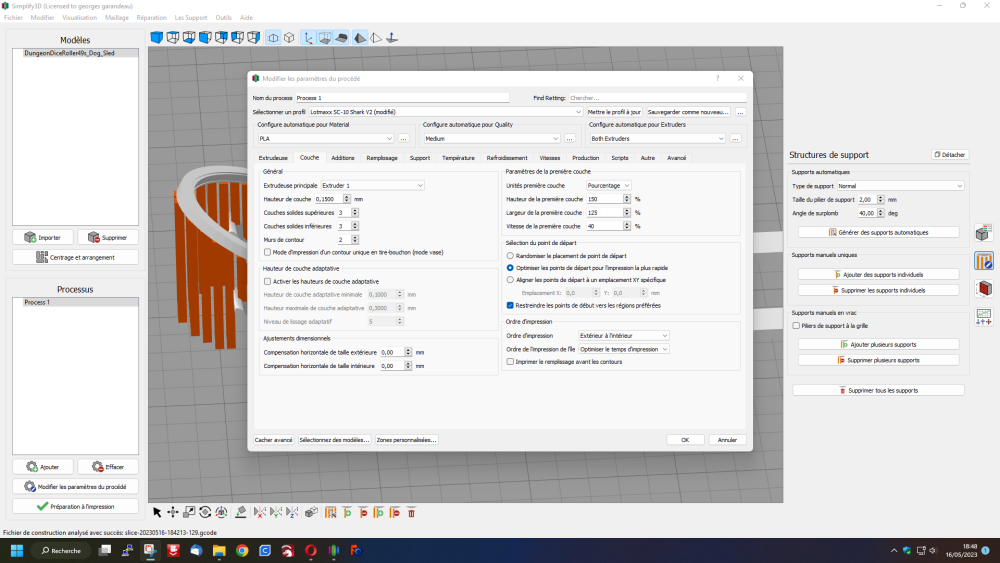Switch to the Température tab

coord(459,158)
